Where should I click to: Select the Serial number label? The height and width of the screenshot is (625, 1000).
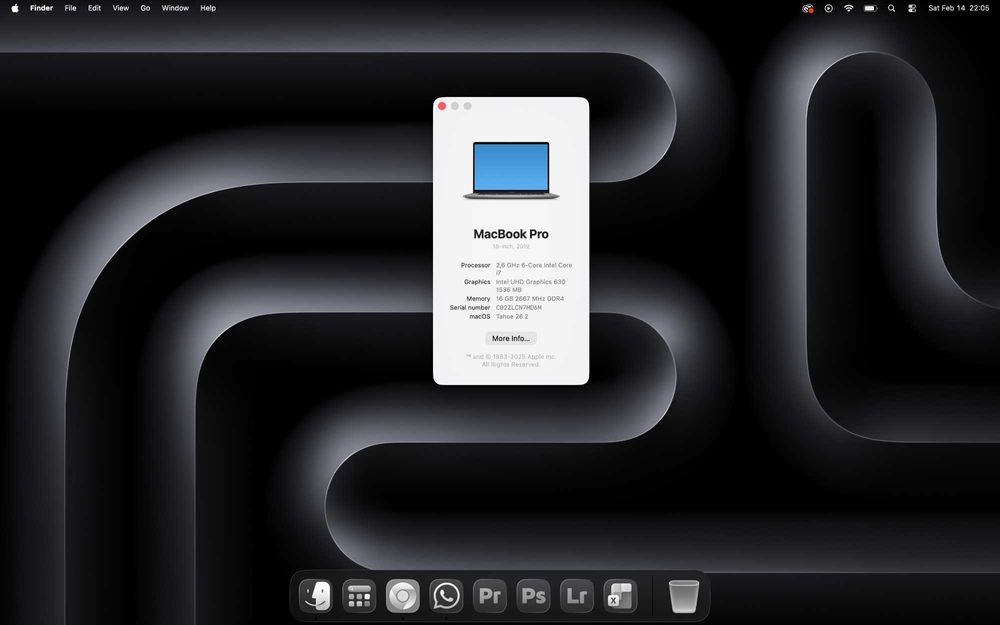tap(470, 307)
